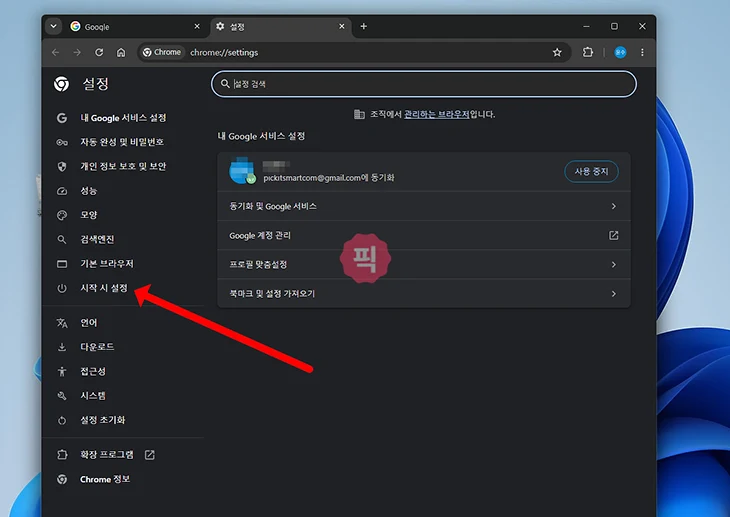This screenshot has height=517, width=730.
Task: Select 시작 시 설정 label
Action: tap(104, 288)
